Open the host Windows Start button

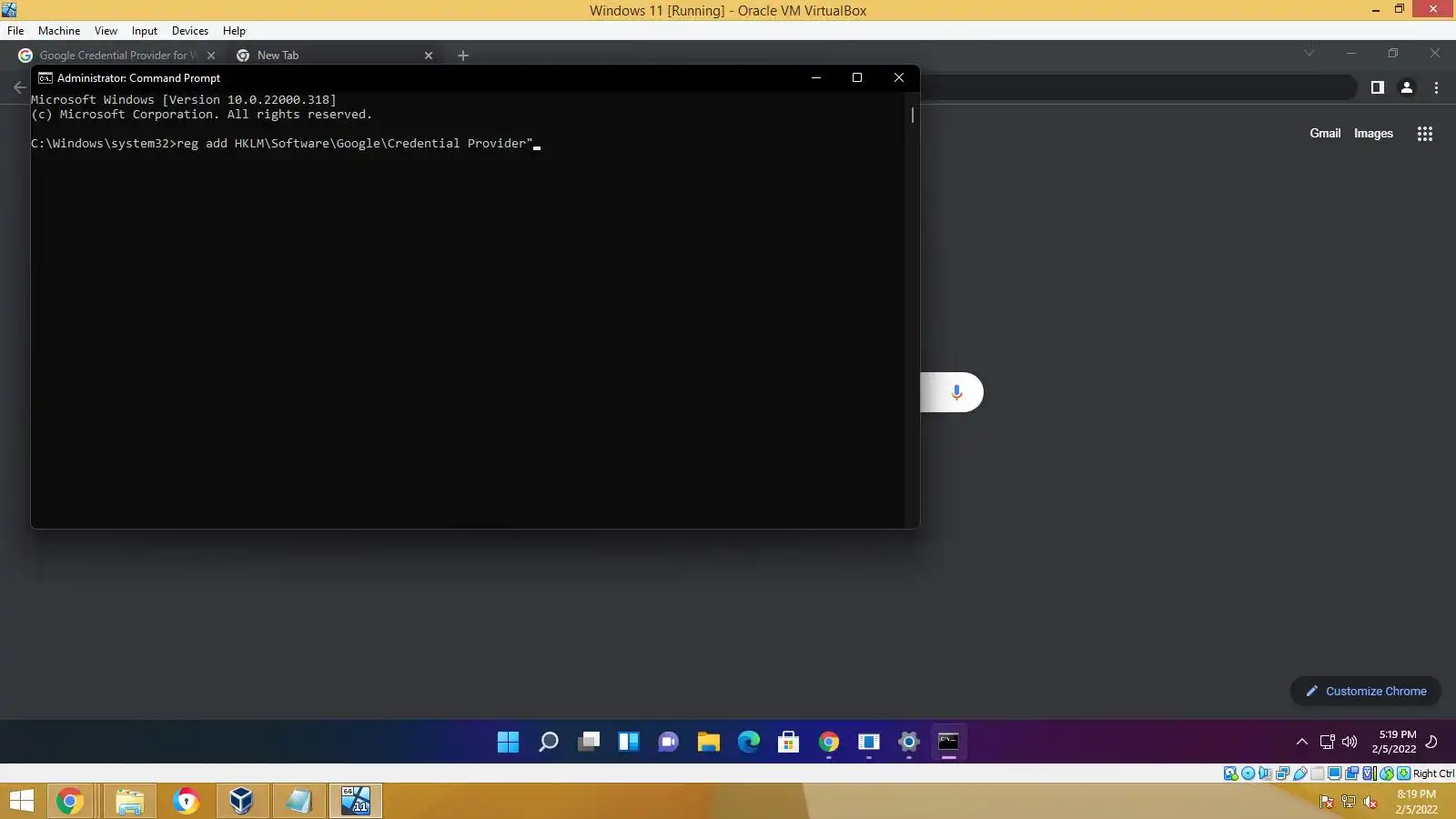21,801
